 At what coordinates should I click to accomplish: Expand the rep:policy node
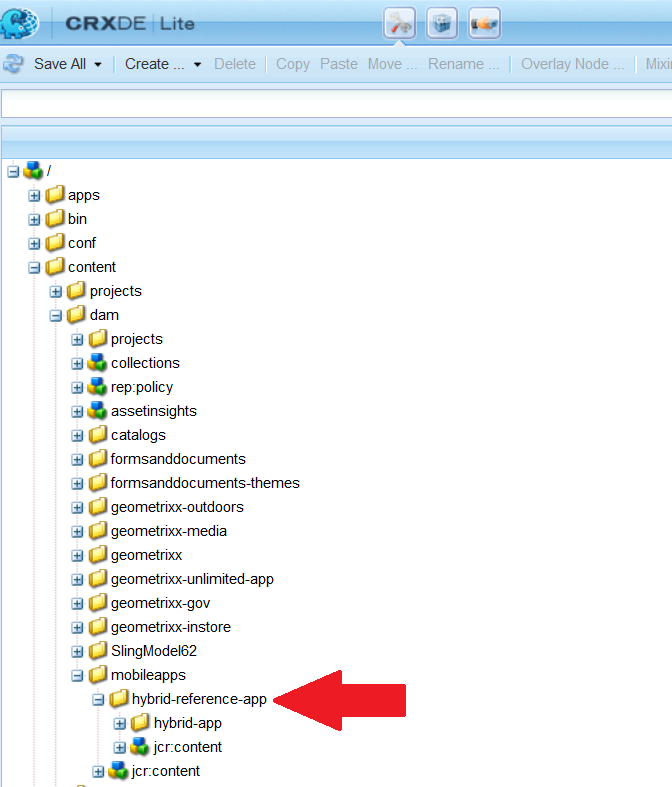77,388
